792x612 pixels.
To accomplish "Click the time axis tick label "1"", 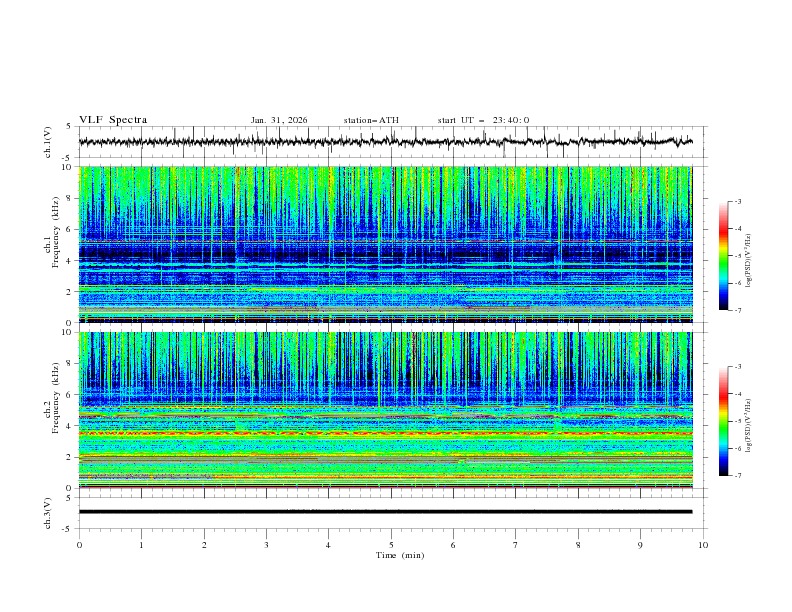I will coord(141,545).
